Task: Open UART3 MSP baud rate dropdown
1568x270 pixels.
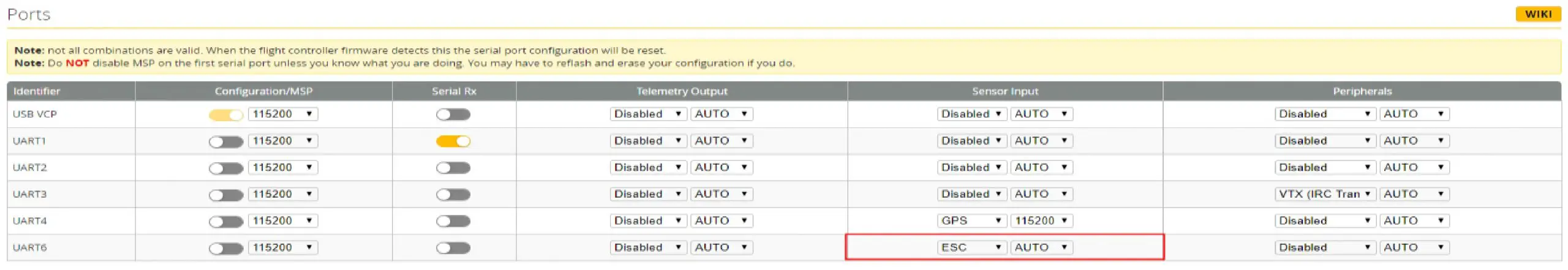Action: (283, 194)
